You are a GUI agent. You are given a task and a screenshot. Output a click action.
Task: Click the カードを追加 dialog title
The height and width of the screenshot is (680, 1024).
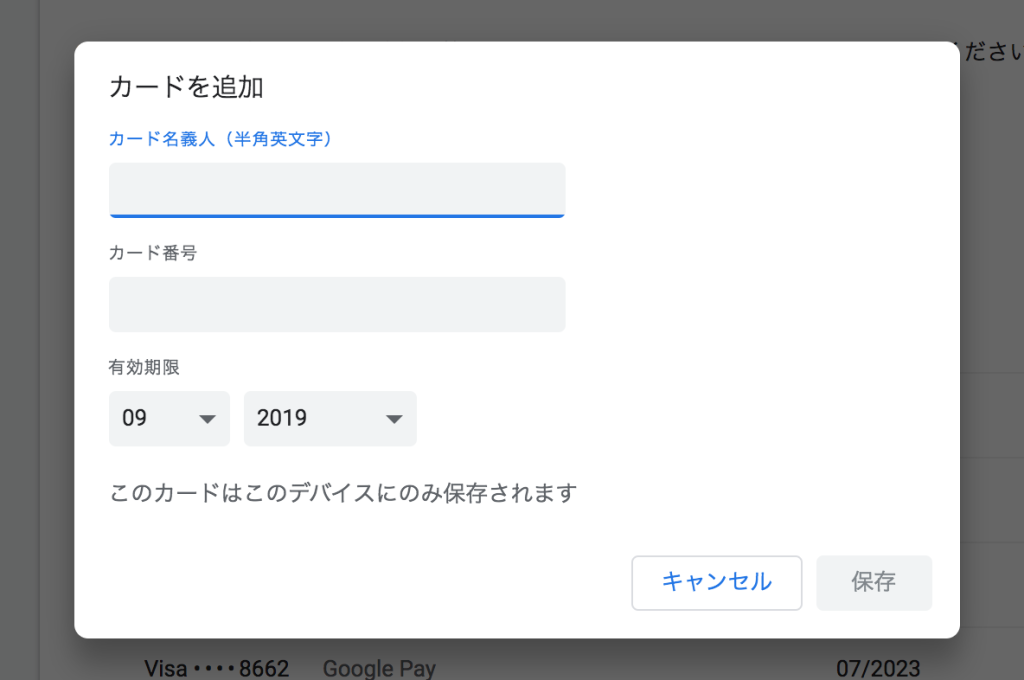click(186, 87)
